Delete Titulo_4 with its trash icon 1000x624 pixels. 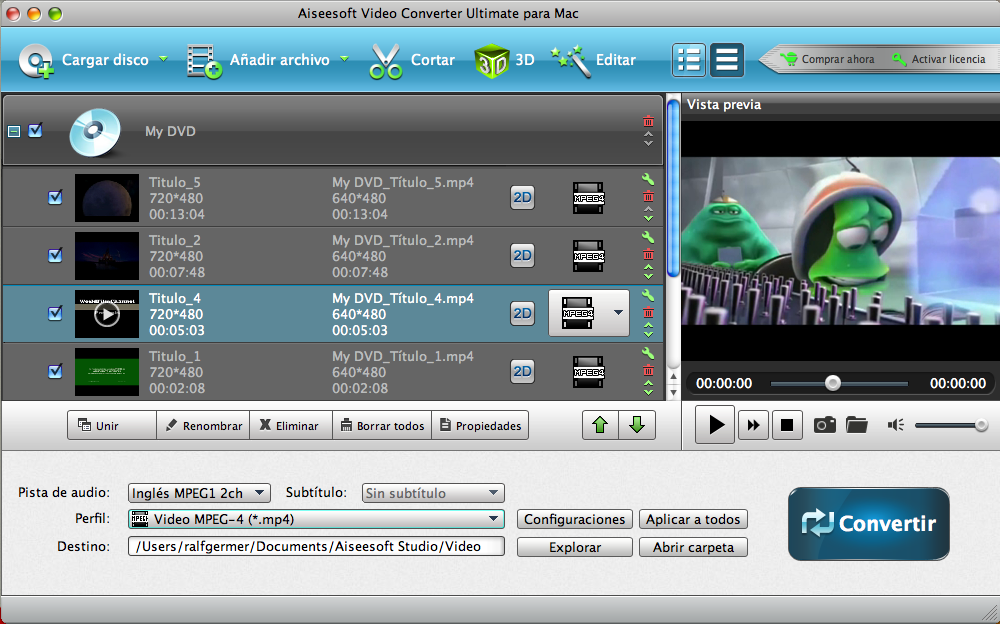(x=648, y=313)
